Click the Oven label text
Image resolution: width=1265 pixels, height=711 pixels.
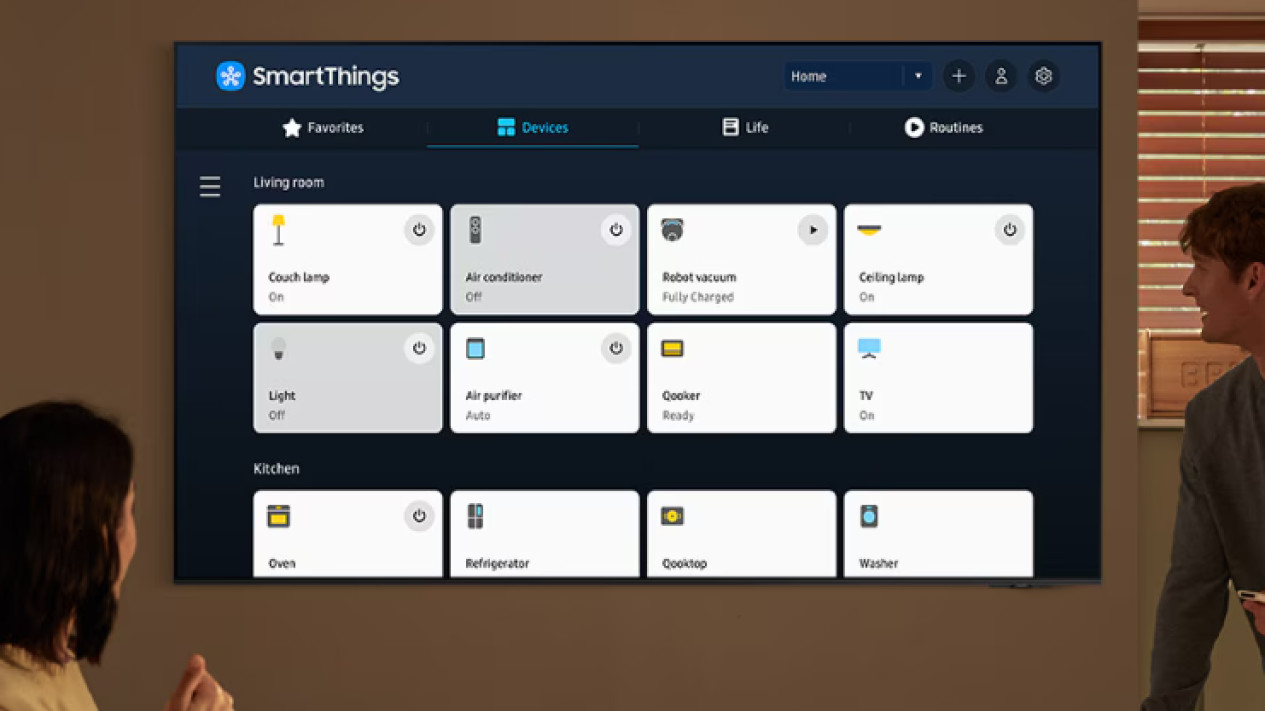(x=282, y=563)
